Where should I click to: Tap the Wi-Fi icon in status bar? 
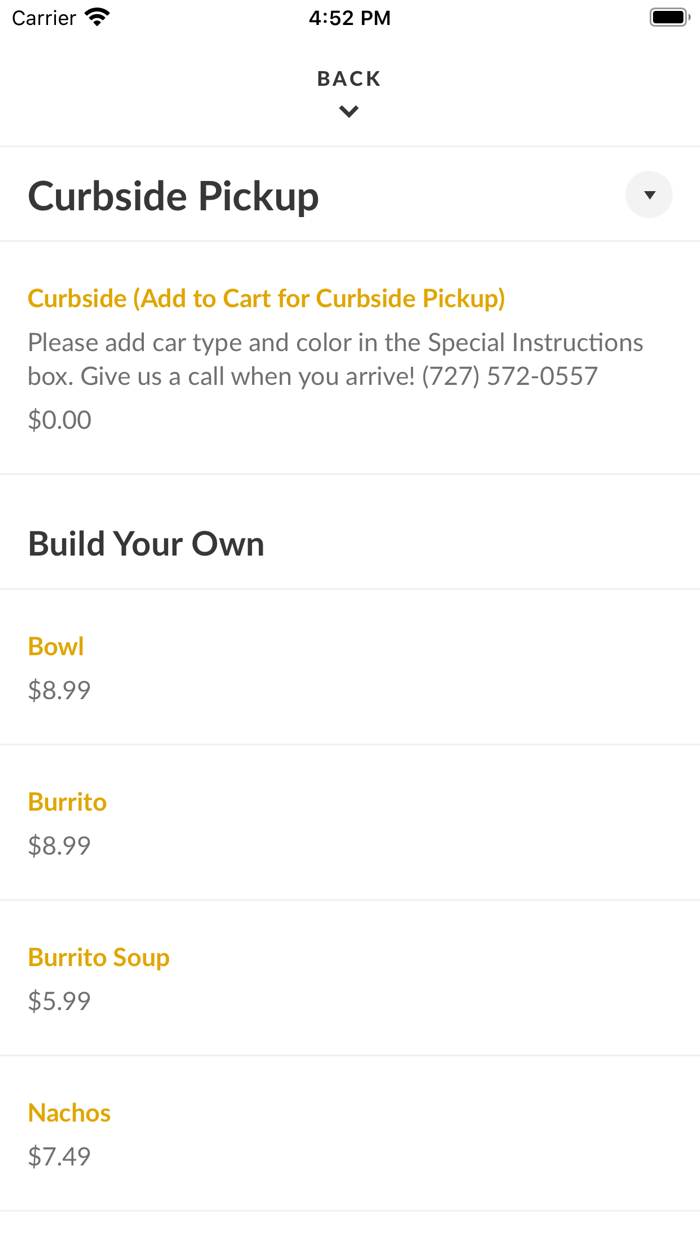94,16
